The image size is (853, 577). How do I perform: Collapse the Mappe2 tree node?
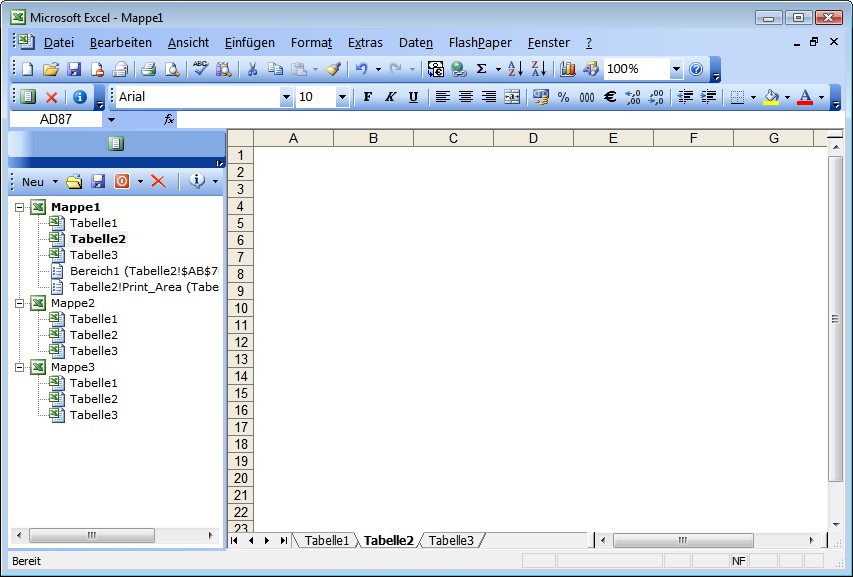click(19, 303)
